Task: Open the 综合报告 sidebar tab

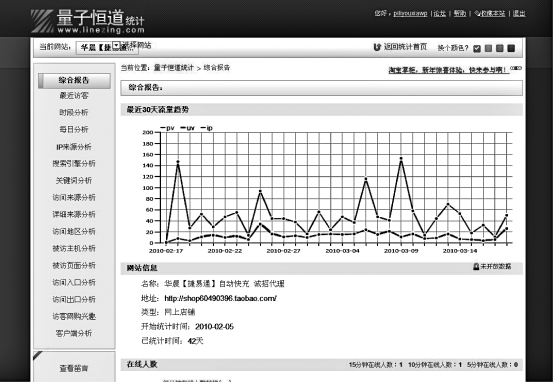Action: 74,80
